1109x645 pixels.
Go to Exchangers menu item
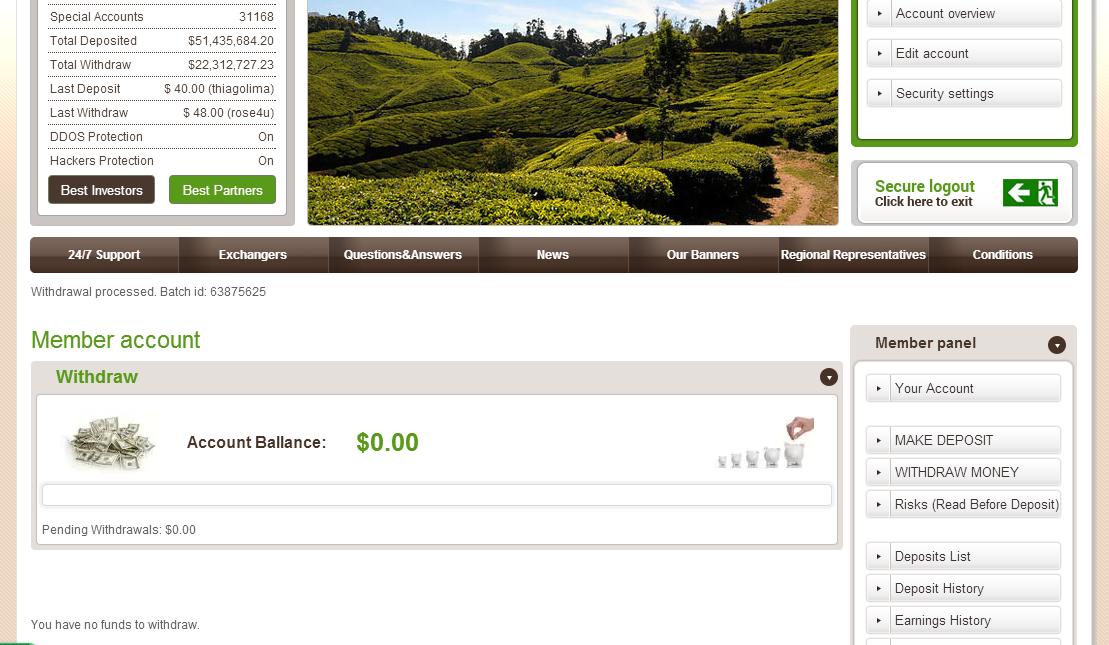[x=252, y=255]
